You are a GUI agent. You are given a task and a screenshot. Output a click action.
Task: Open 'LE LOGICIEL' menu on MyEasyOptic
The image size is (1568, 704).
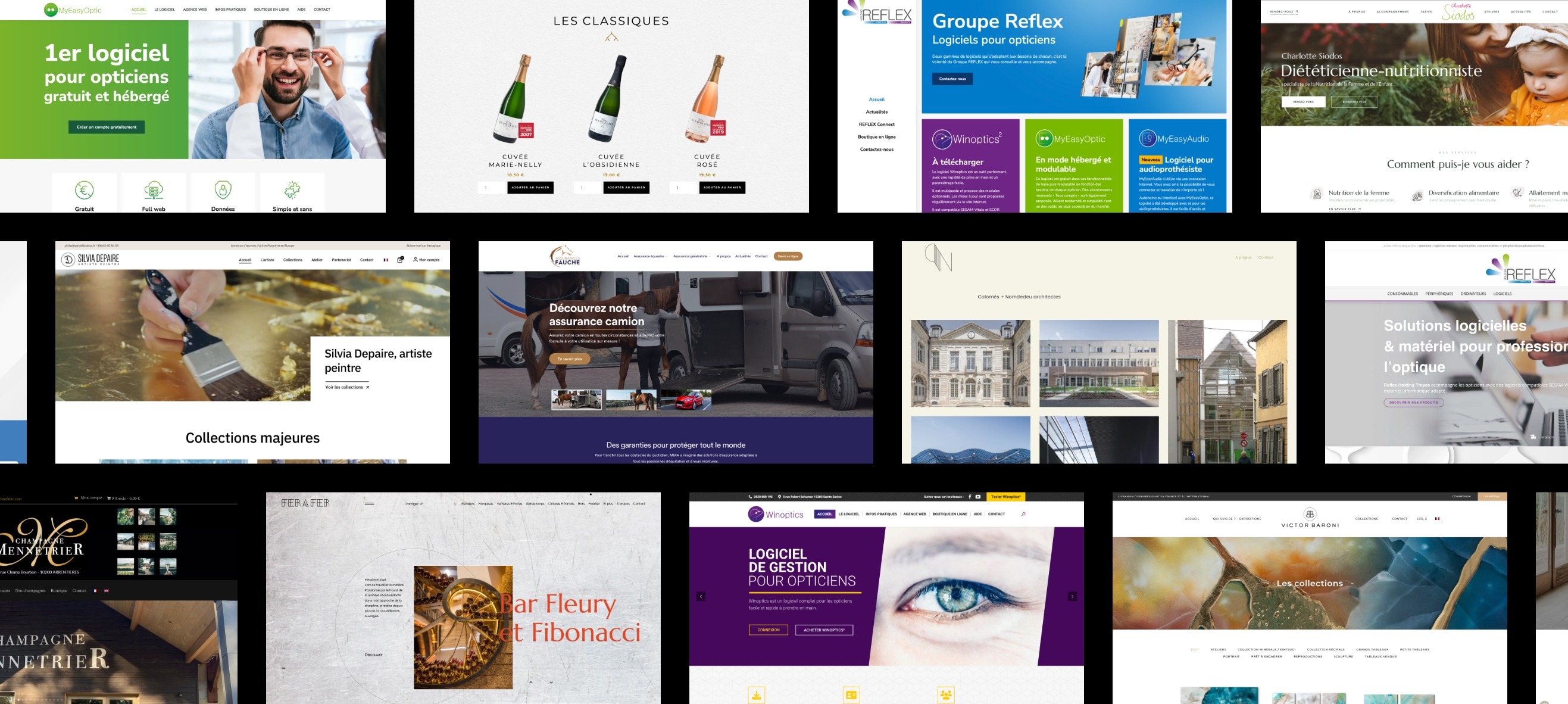click(x=164, y=10)
